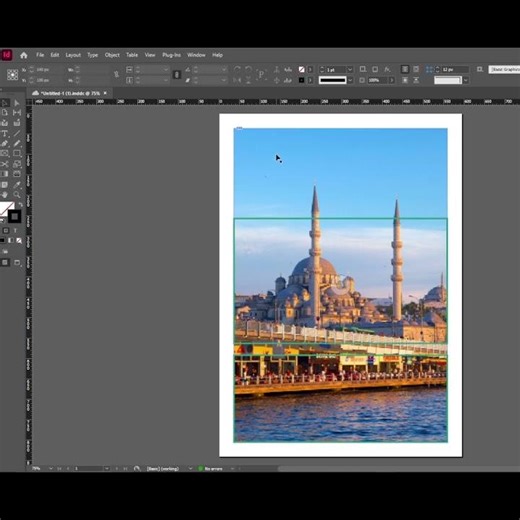Select the Selection tool
The image size is (520, 520).
click(x=4, y=103)
